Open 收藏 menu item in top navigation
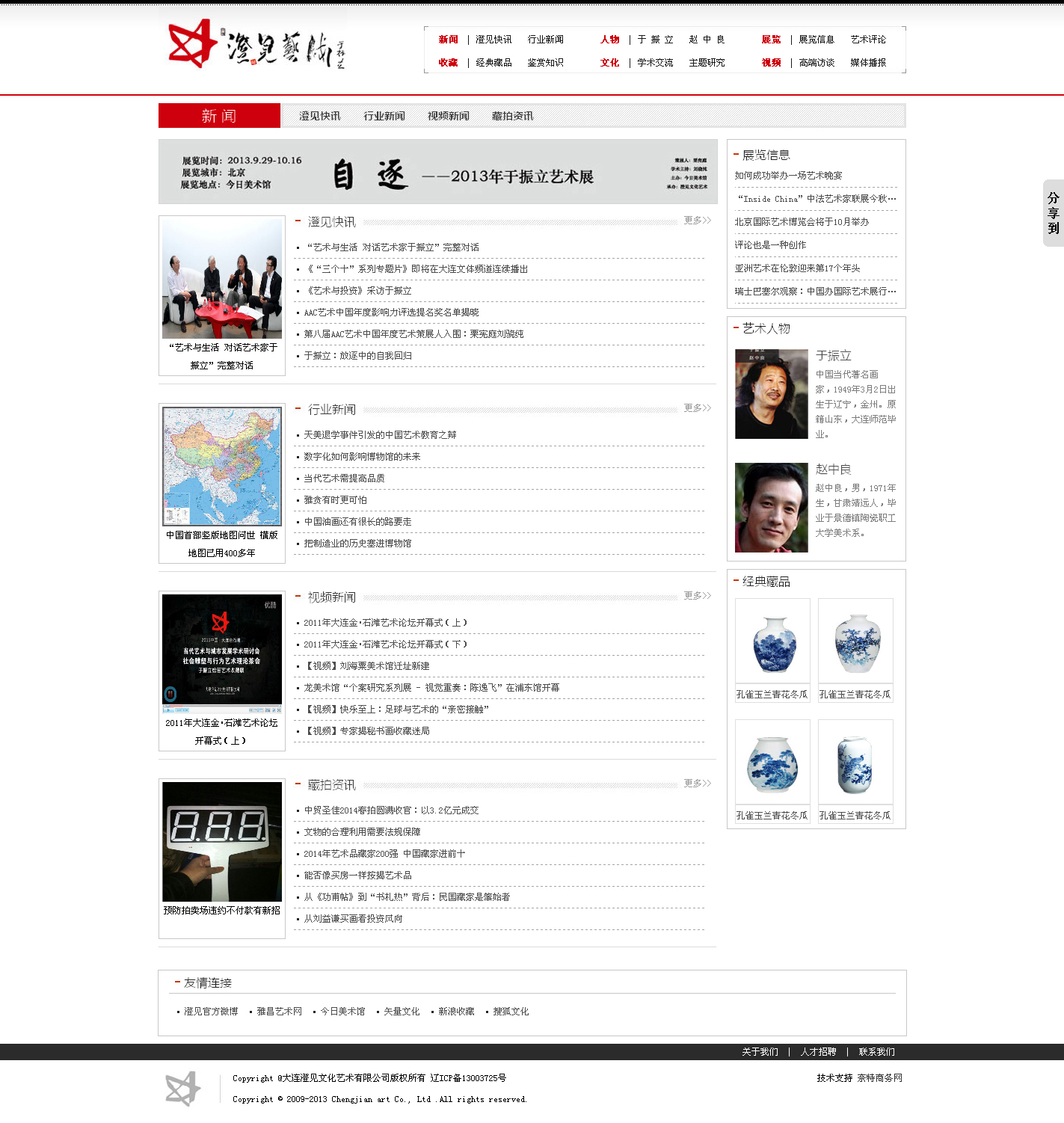Screen dimensions: 1064x1123 point(448,63)
